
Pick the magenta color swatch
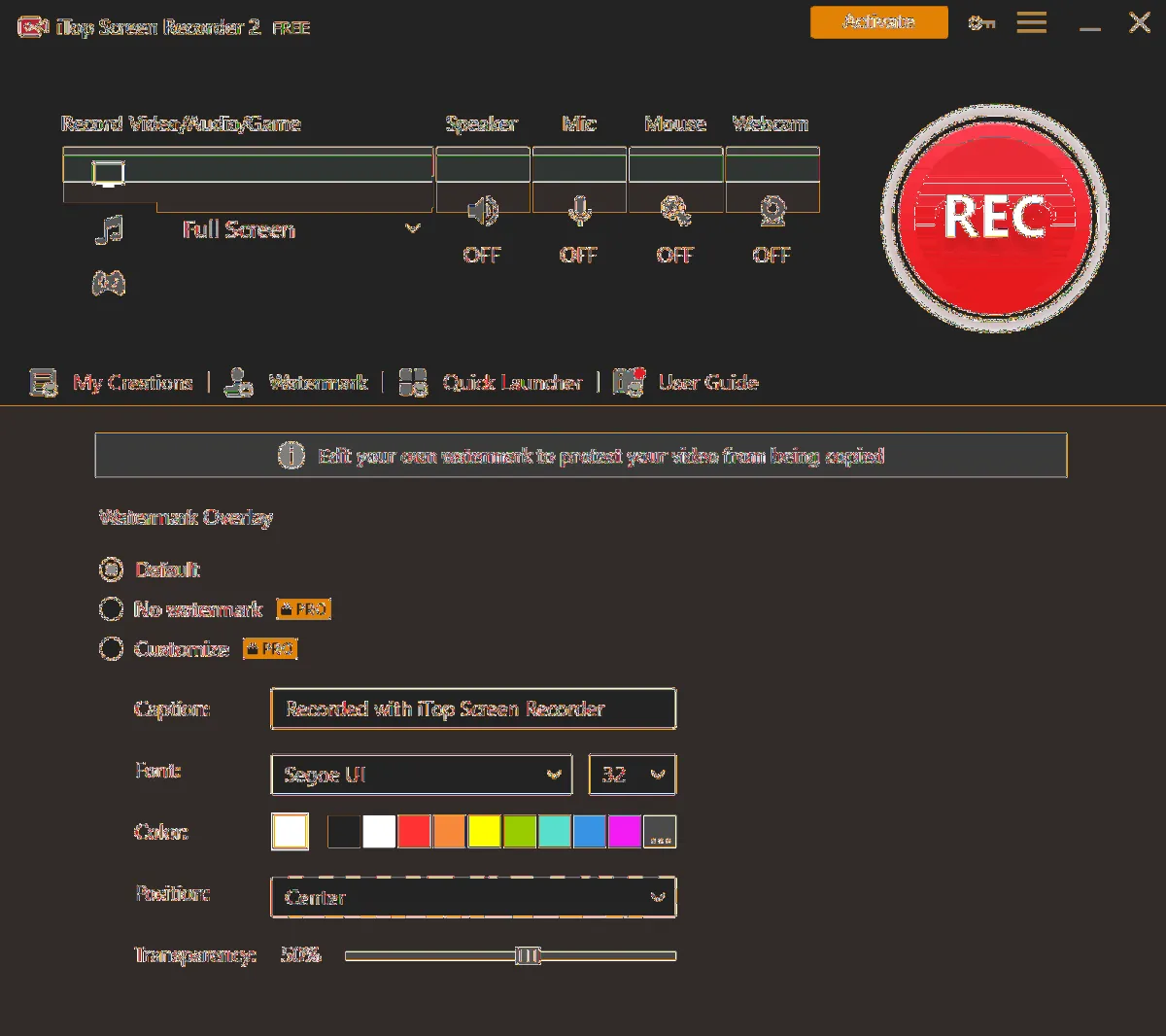click(625, 832)
